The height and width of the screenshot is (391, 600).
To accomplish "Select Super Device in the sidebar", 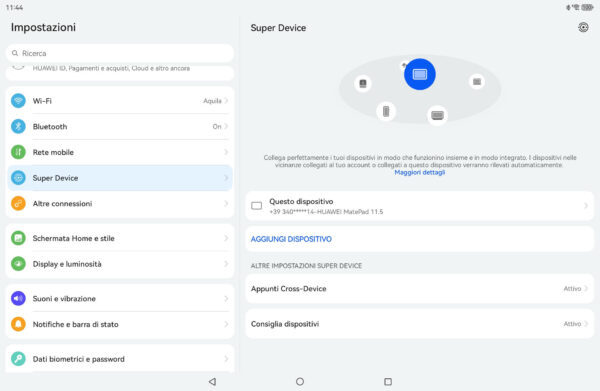I will coord(120,178).
